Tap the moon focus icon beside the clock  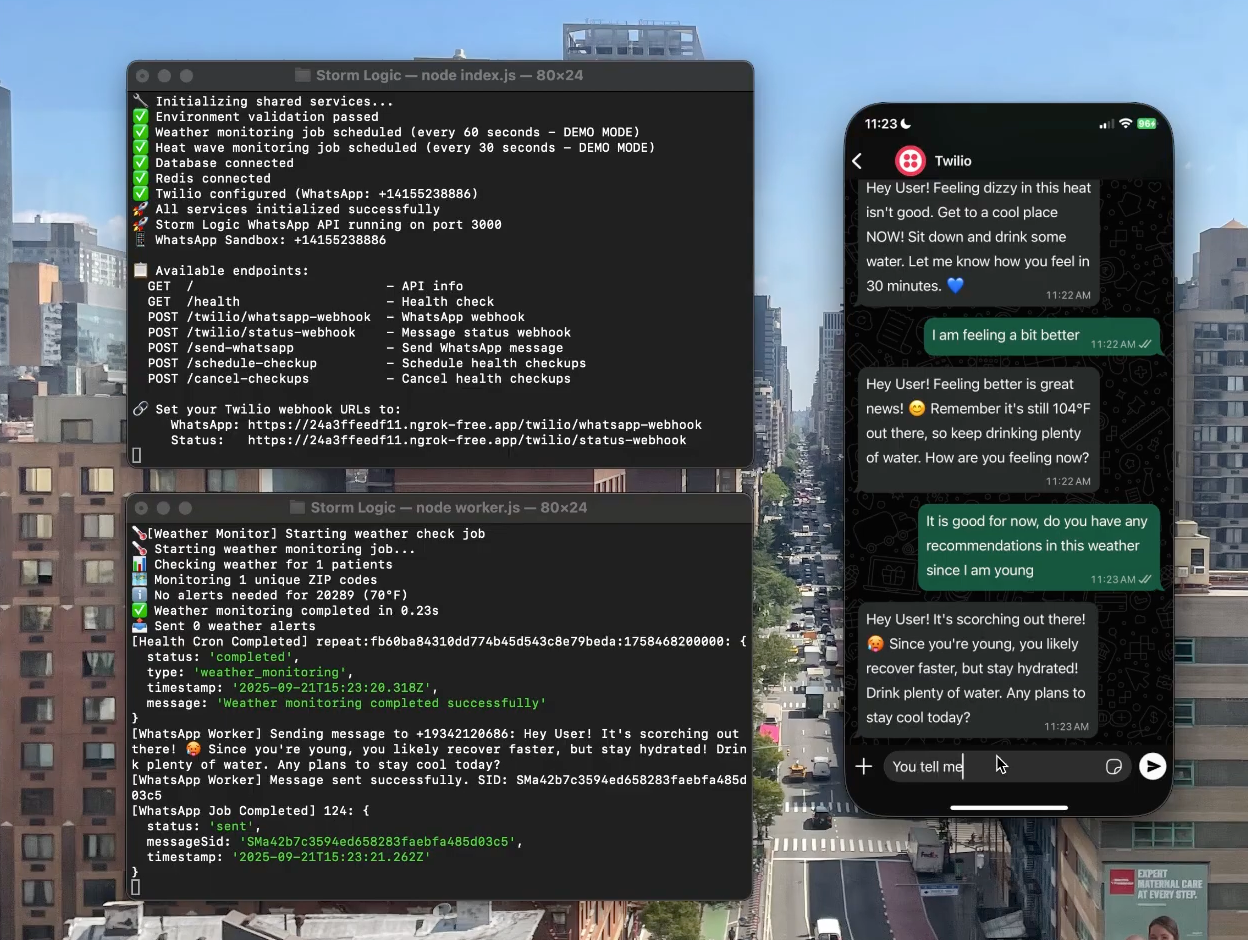tap(905, 124)
